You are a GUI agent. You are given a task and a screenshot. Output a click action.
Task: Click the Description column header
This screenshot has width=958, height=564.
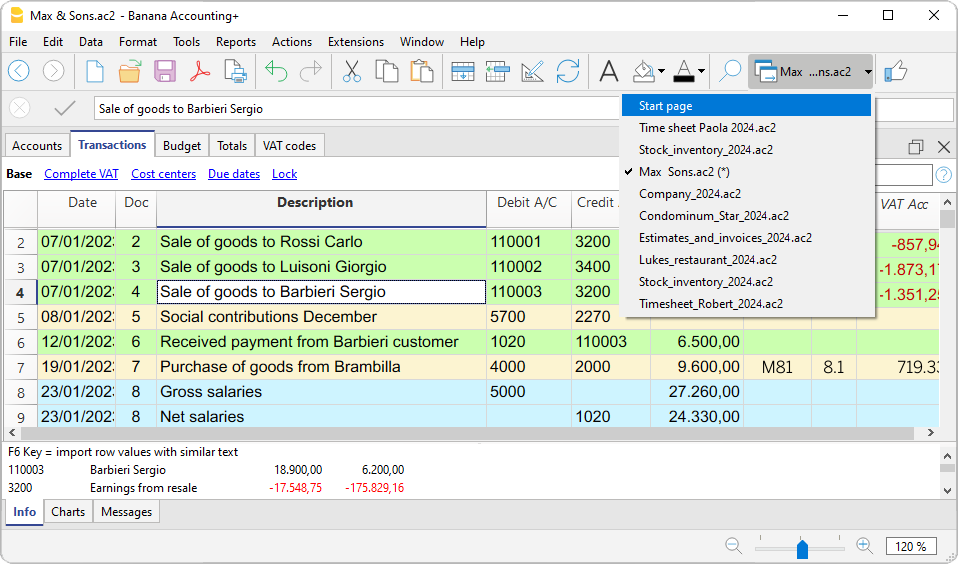point(321,209)
